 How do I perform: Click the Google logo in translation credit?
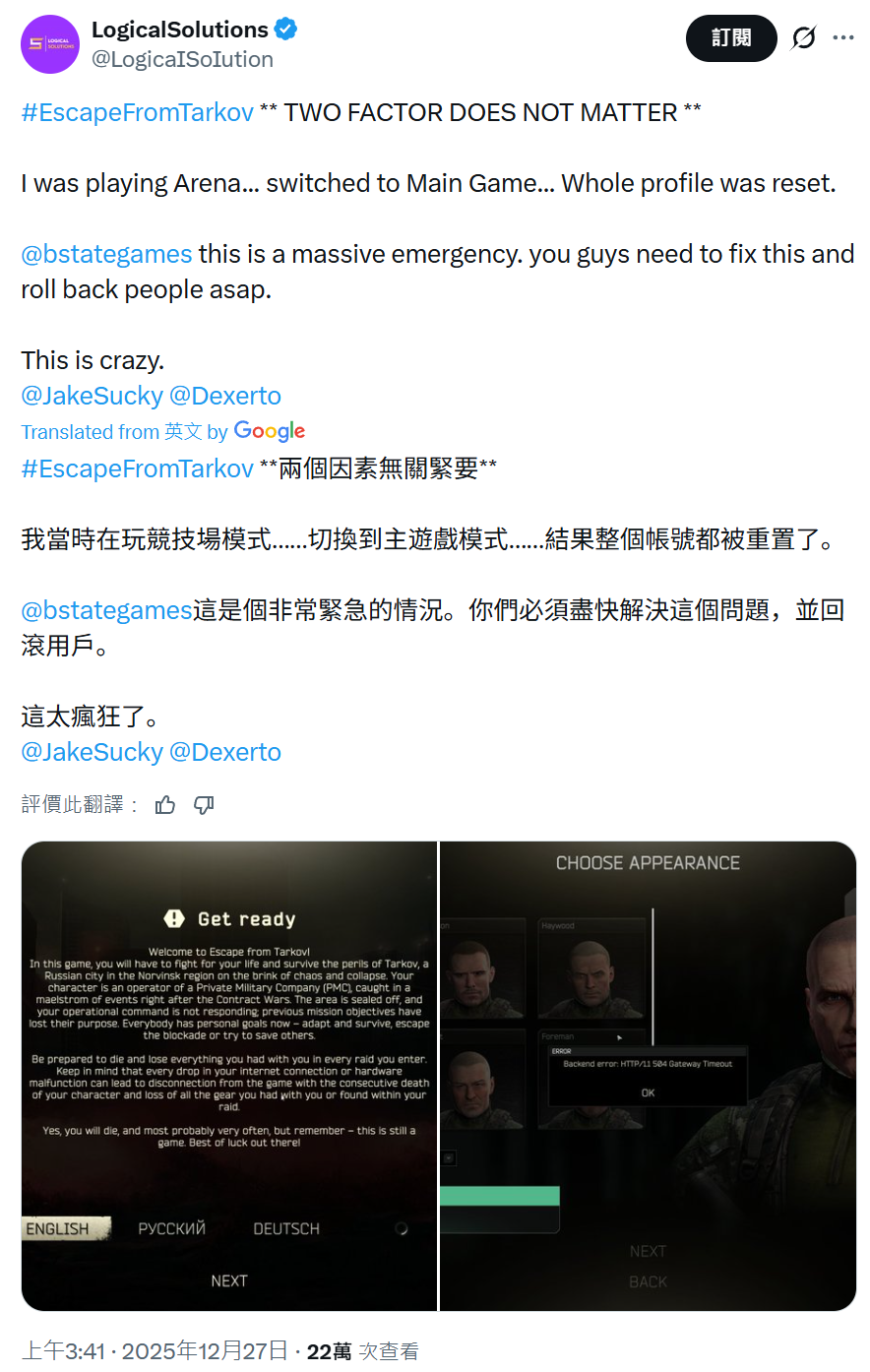[x=270, y=431]
